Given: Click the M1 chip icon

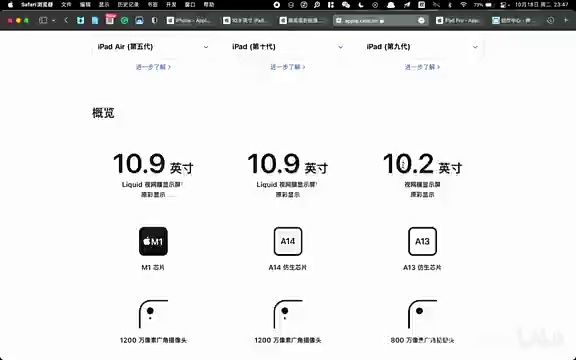Looking at the screenshot, I should (x=153, y=241).
